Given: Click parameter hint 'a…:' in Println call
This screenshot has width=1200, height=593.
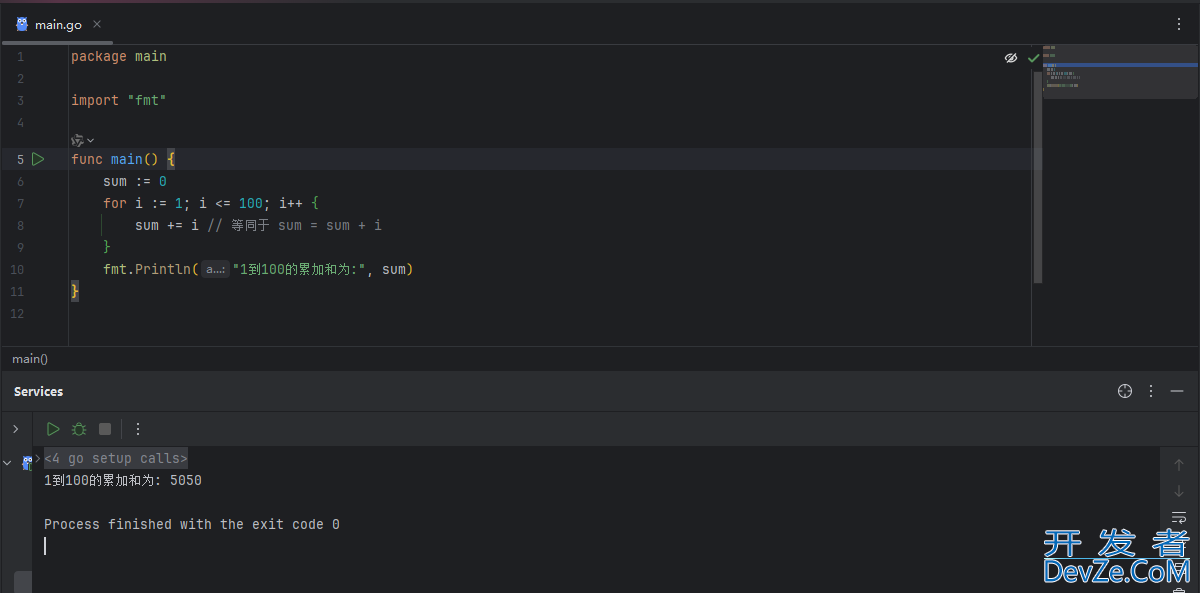Looking at the screenshot, I should (x=215, y=269).
